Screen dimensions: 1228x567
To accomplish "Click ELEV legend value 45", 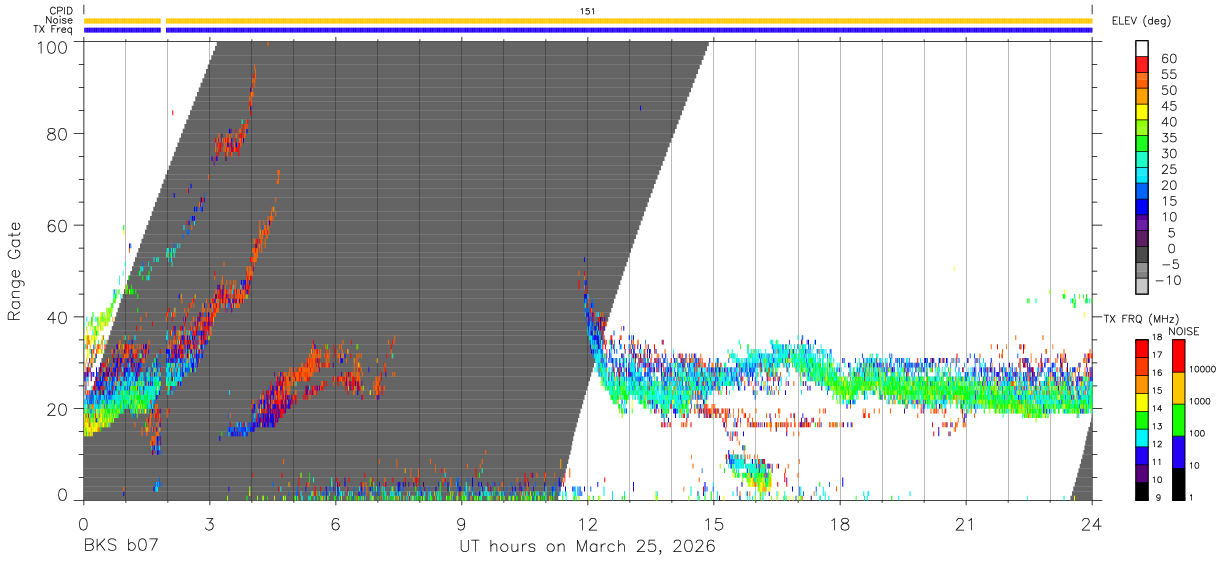I will coord(1168,106).
